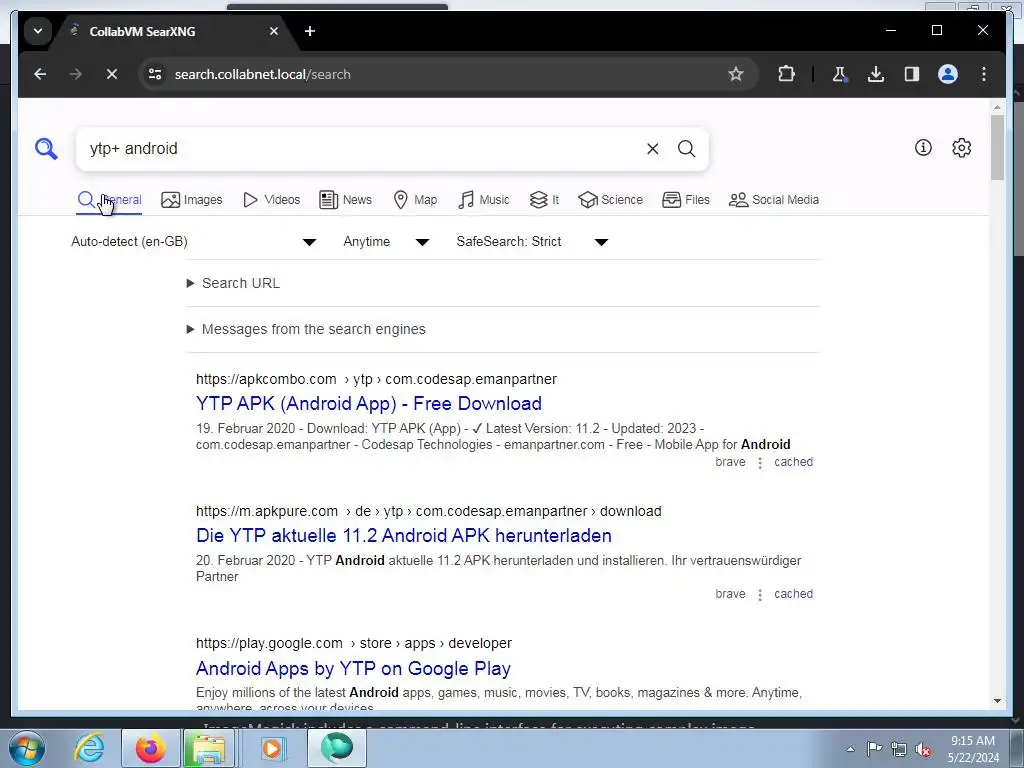Screen dimensions: 1024x768
Task: Open Windows Media Player taskbar icon
Action: point(272,748)
